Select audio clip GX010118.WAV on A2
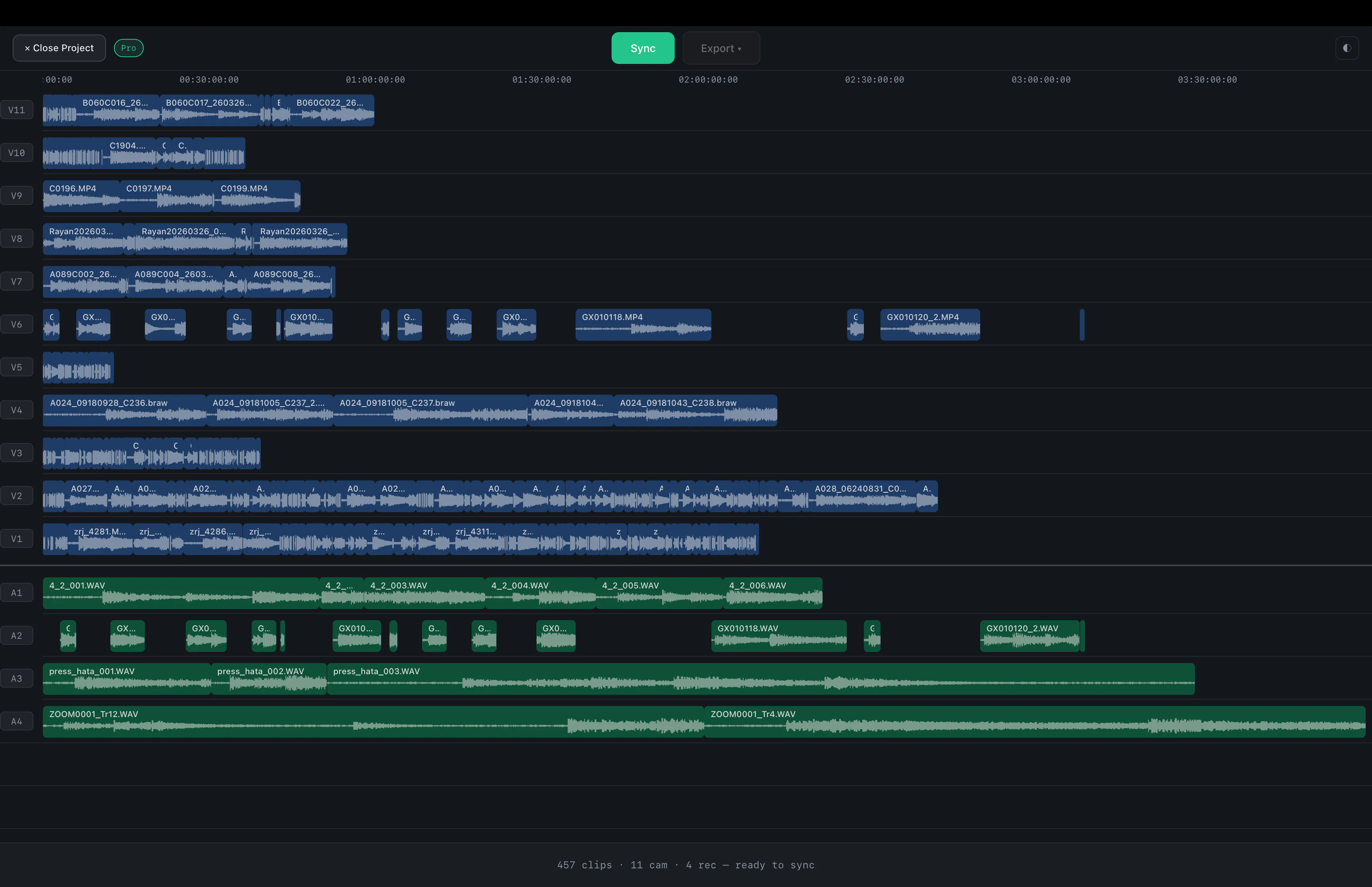 coord(779,636)
